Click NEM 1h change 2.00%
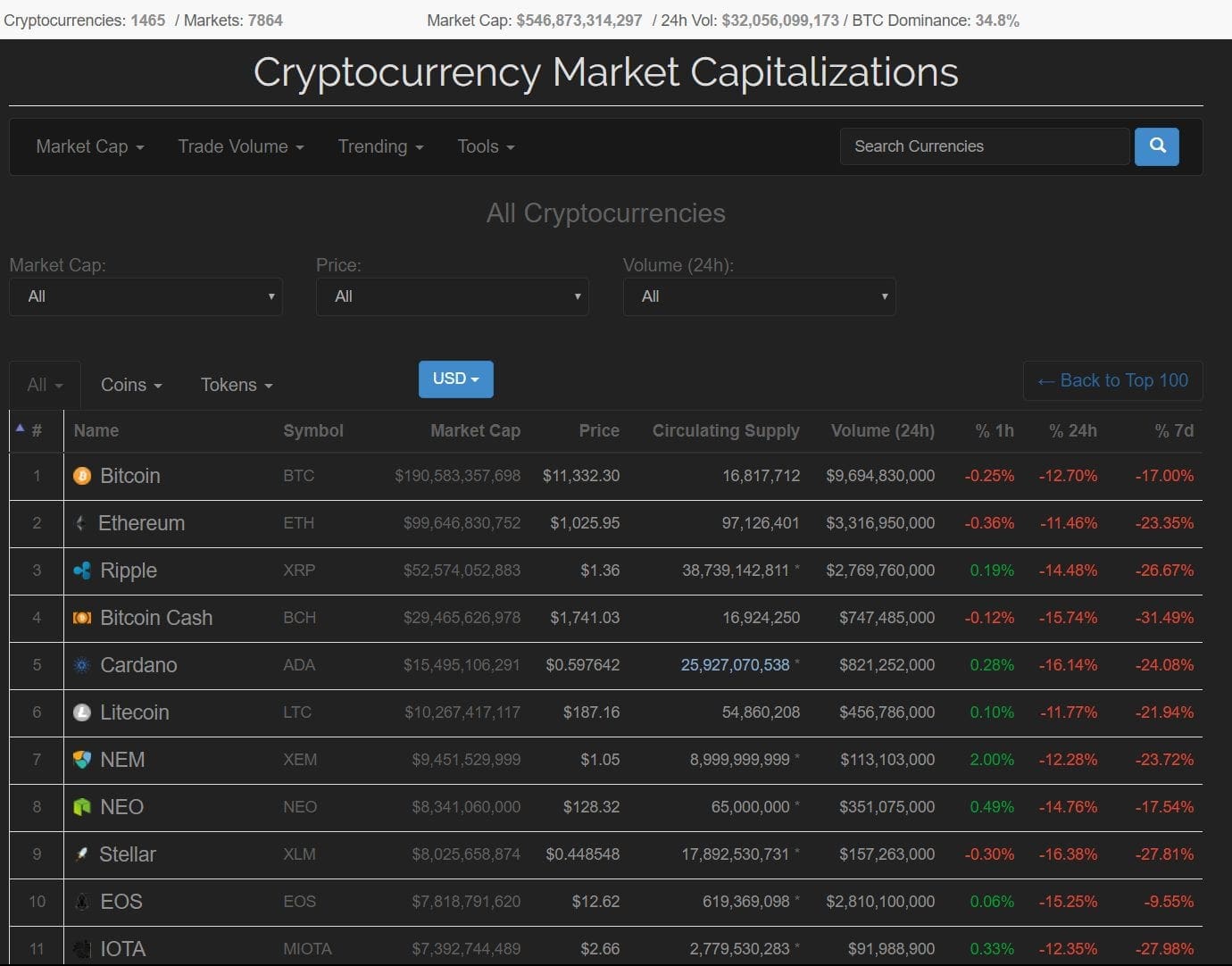This screenshot has height=966, width=1232. coord(993,760)
